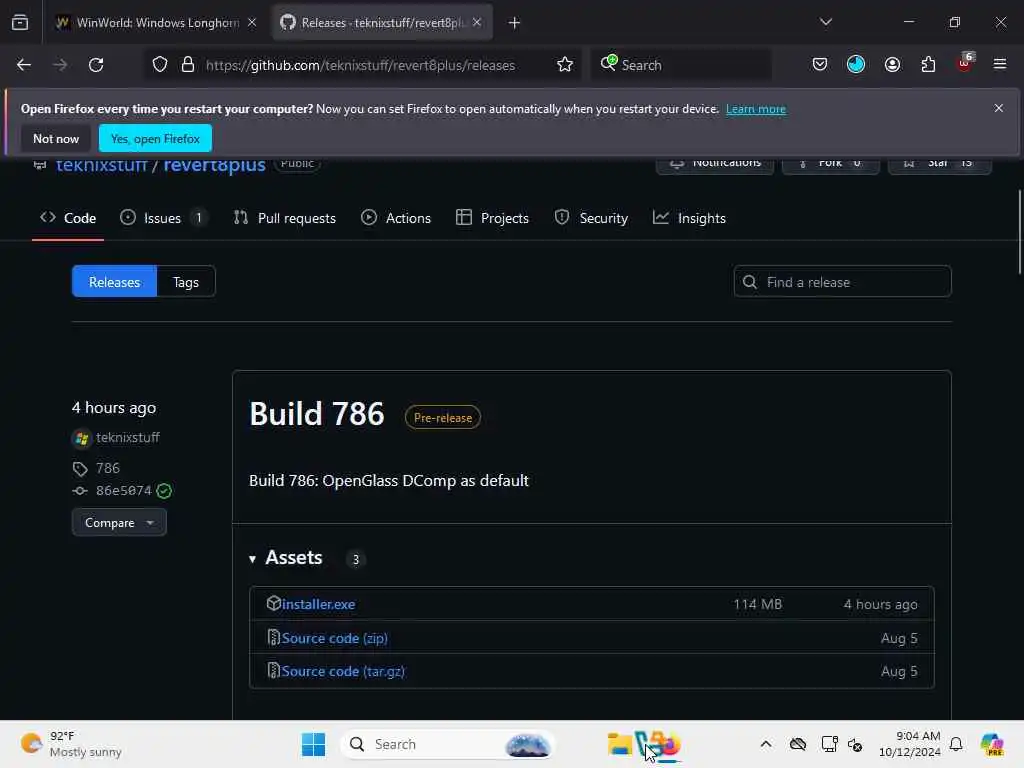The height and width of the screenshot is (768, 1024).
Task: Select the Releases toggle button
Action: coord(114,281)
